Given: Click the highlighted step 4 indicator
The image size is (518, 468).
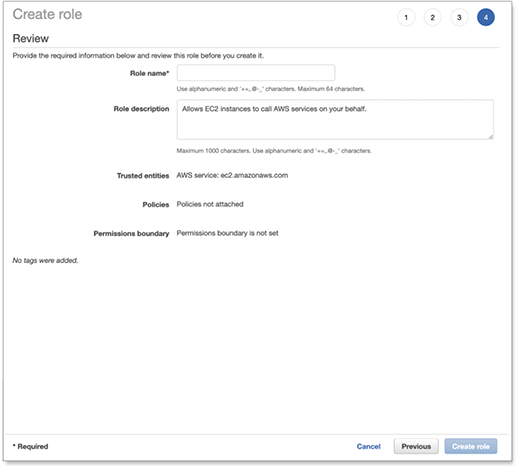Looking at the screenshot, I should (486, 17).
